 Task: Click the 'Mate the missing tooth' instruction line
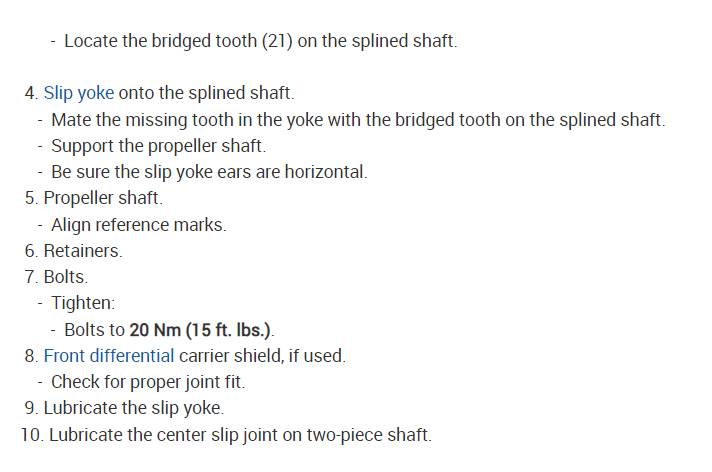pos(357,119)
